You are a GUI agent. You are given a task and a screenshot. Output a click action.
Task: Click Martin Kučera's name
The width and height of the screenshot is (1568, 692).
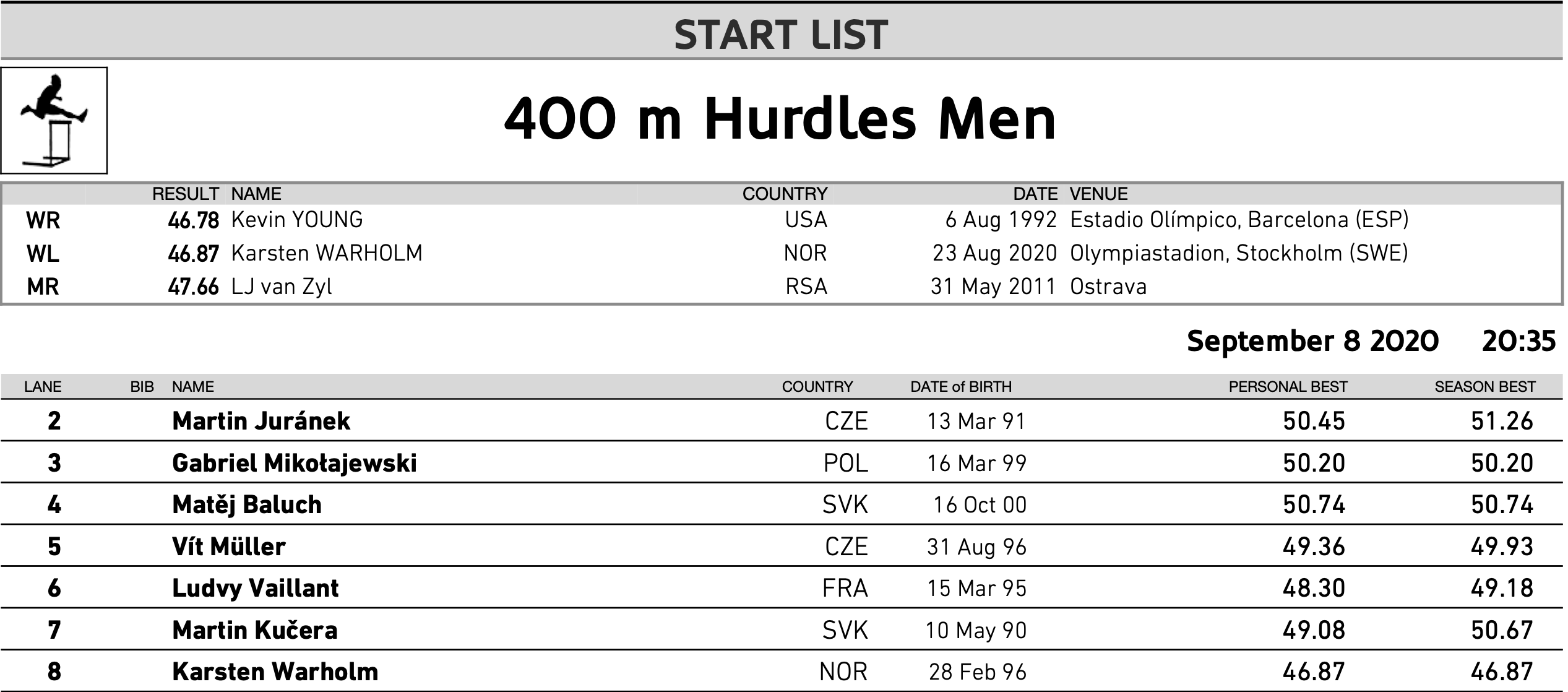pos(255,630)
